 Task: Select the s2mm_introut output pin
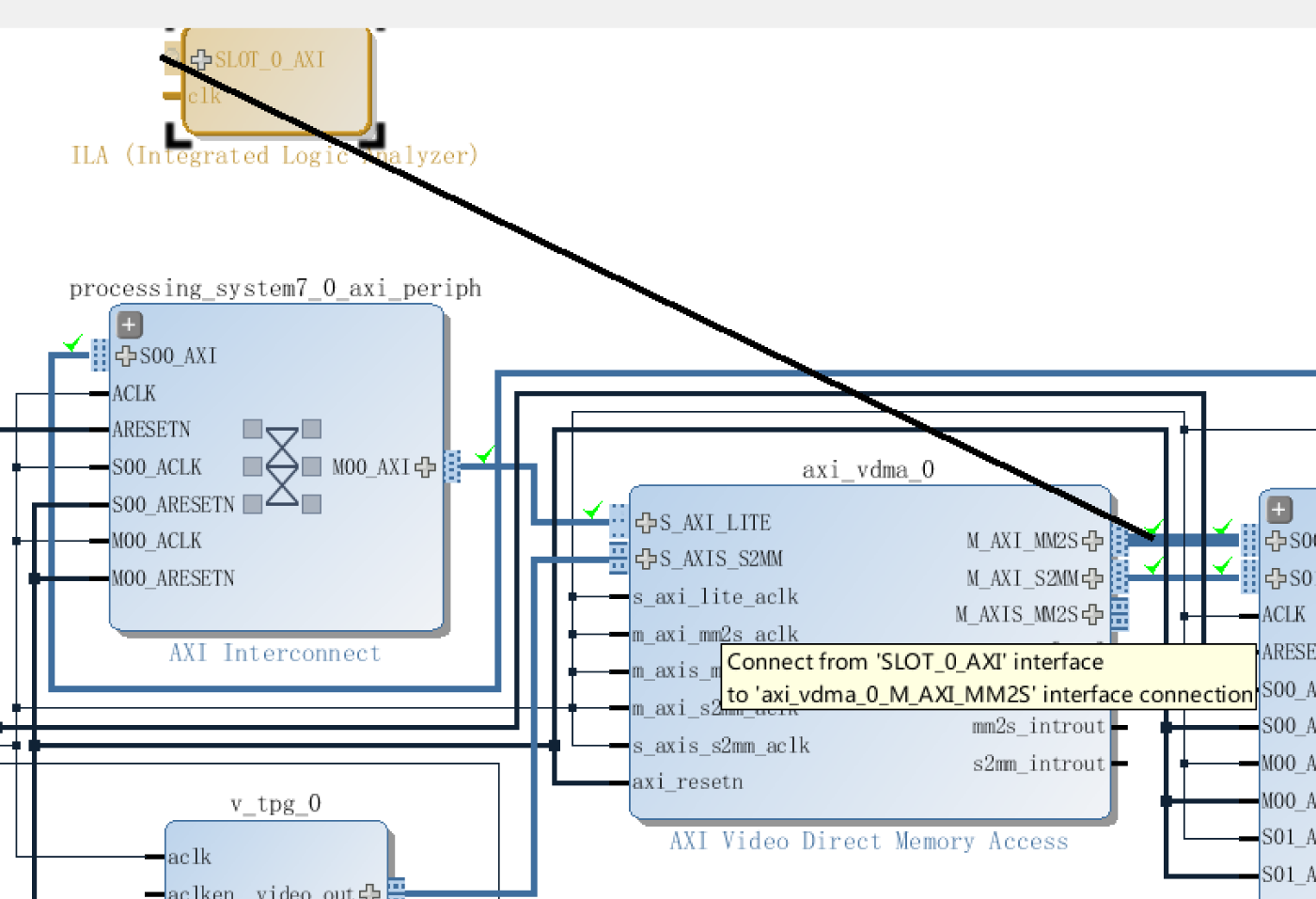point(1039,764)
